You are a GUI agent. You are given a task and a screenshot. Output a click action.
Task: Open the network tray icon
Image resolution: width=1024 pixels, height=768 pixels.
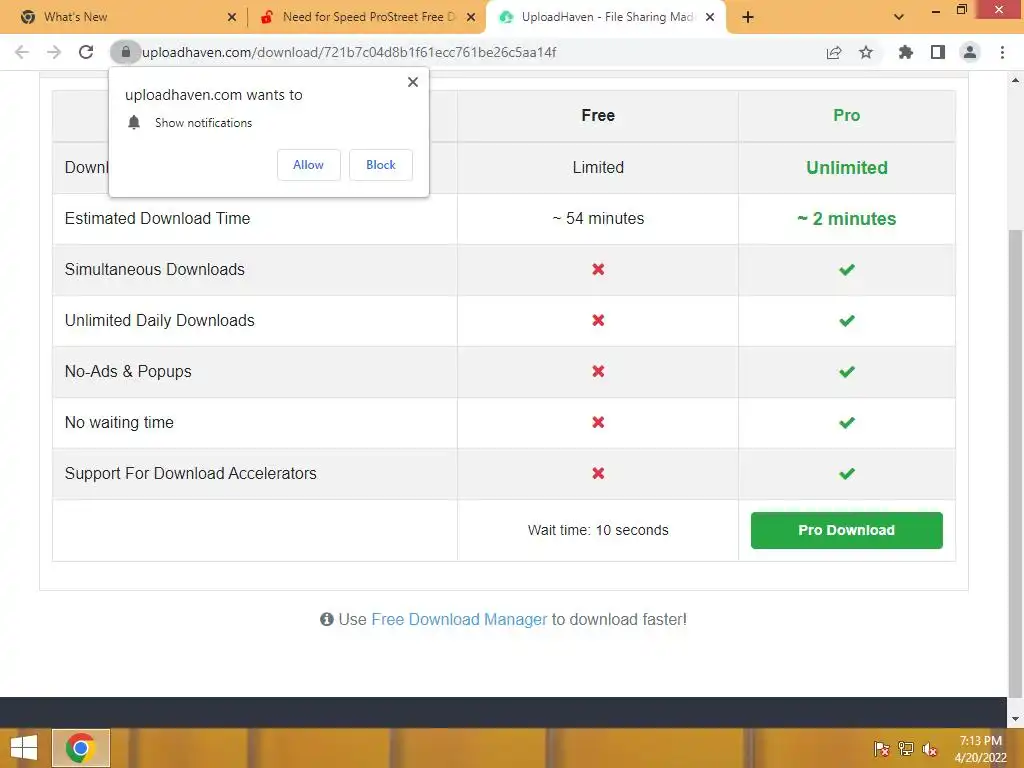[905, 749]
